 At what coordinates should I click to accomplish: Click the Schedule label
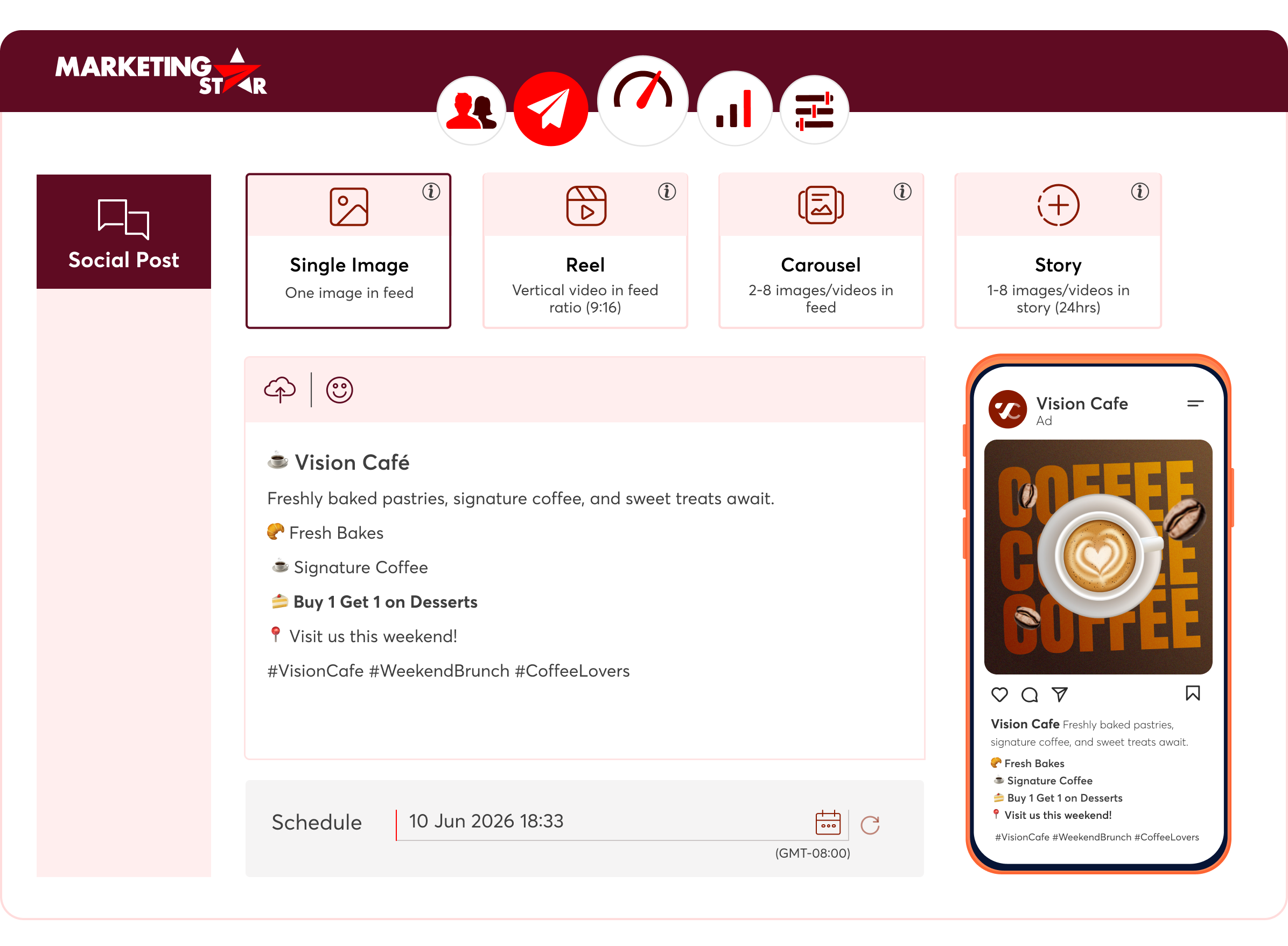[x=317, y=823]
